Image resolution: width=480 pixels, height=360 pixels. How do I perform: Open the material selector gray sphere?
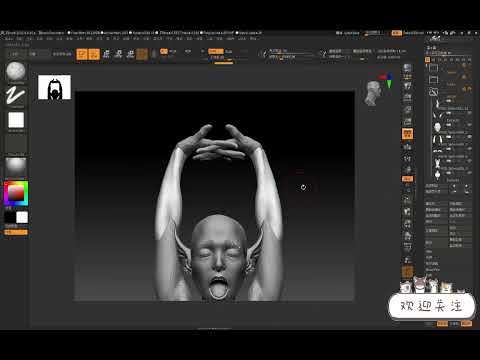pyautogui.click(x=16, y=166)
